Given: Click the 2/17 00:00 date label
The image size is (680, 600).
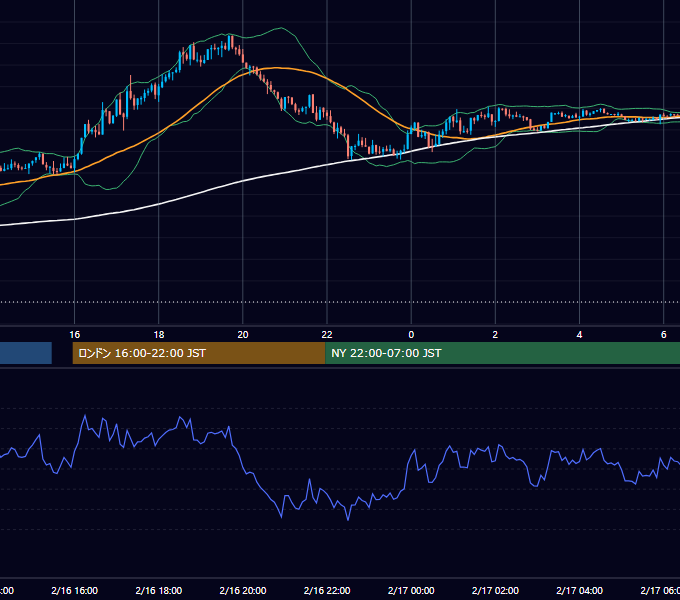Looking at the screenshot, I should (411, 590).
